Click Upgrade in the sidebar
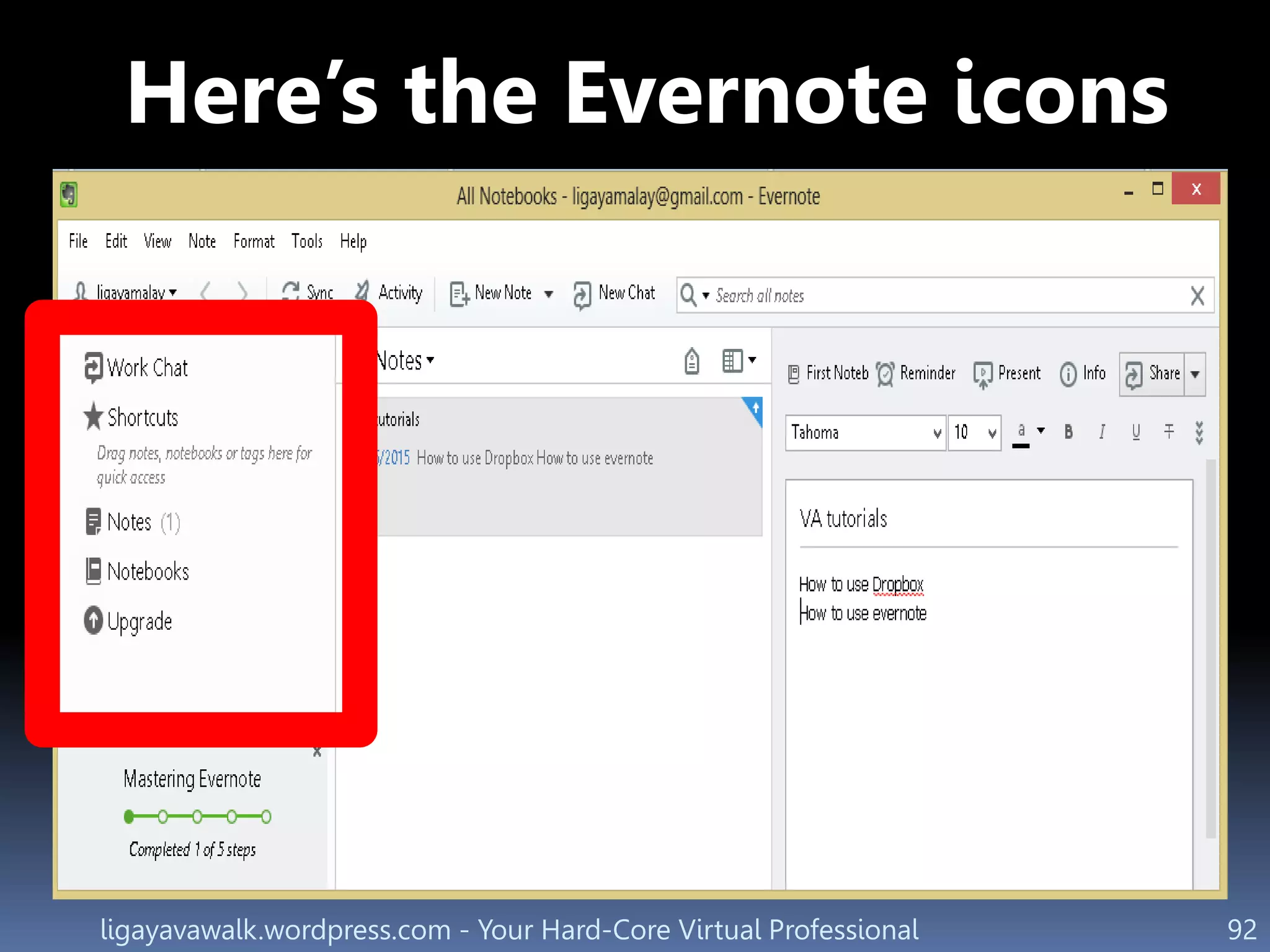The height and width of the screenshot is (952, 1270). pyautogui.click(x=128, y=621)
